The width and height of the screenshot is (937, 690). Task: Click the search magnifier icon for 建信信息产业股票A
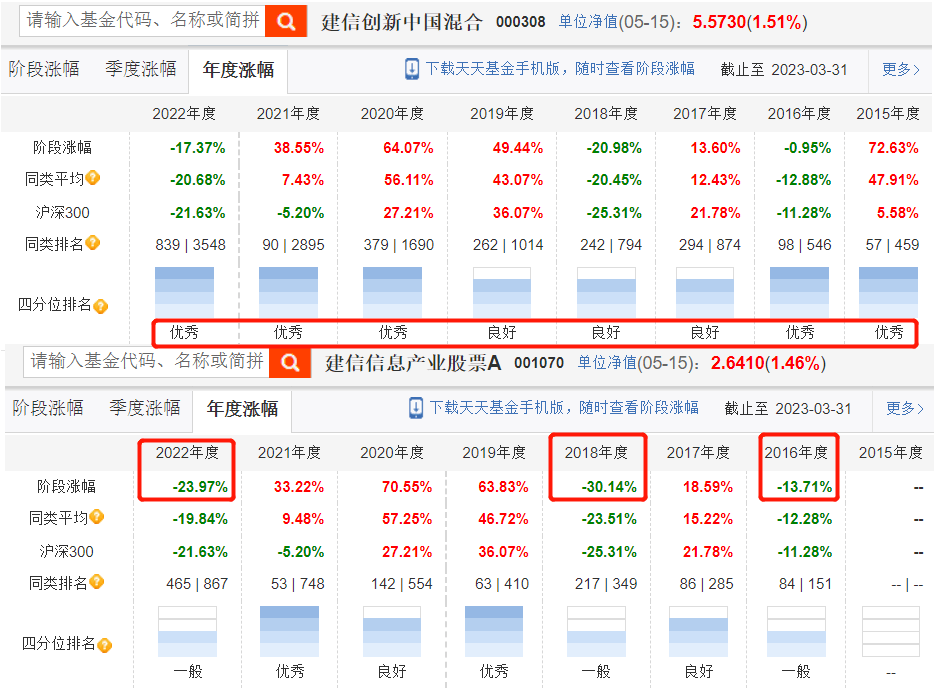290,363
